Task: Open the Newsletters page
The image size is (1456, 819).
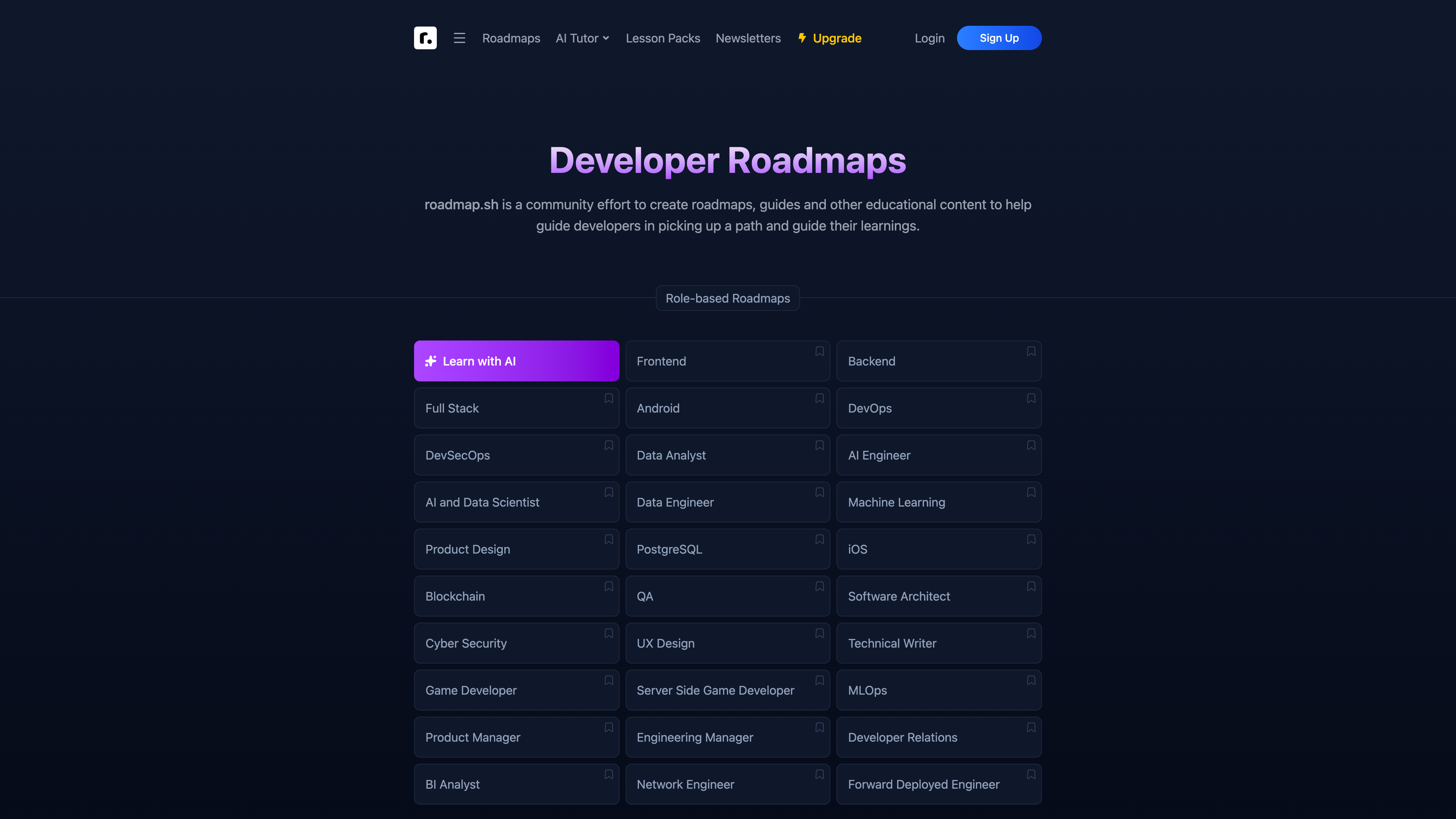Action: (x=748, y=38)
